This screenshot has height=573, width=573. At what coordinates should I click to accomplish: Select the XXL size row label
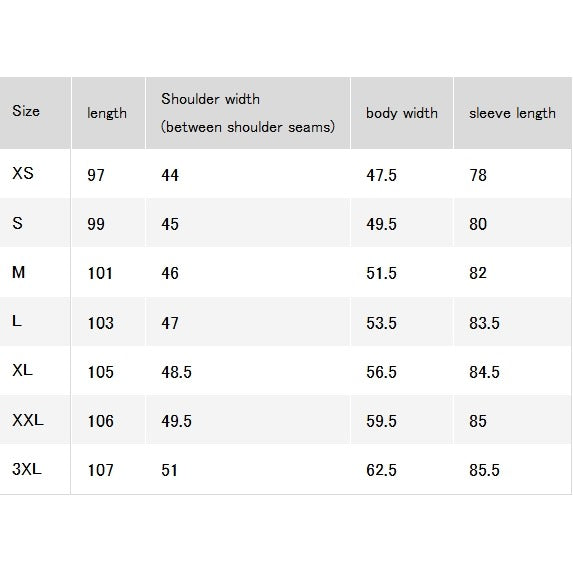(28, 420)
